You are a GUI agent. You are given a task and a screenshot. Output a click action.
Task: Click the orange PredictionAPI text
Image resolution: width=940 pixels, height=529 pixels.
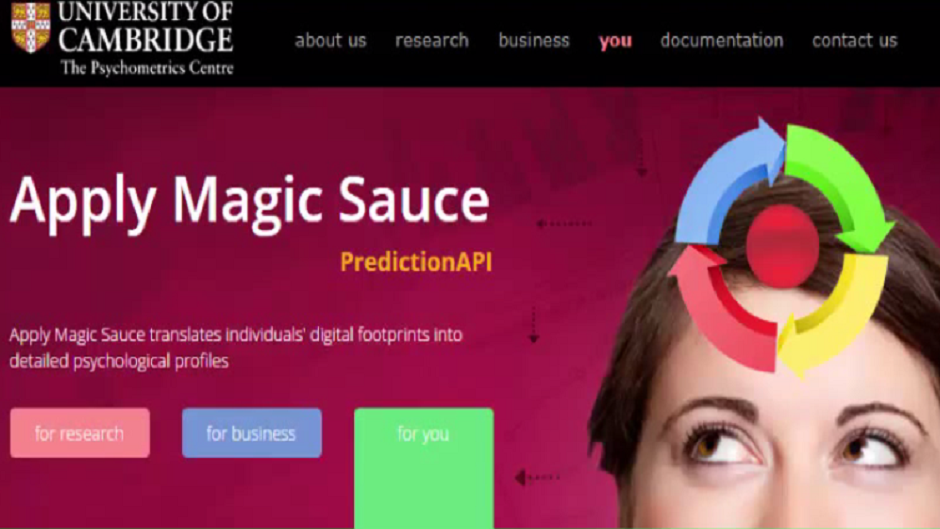click(416, 262)
